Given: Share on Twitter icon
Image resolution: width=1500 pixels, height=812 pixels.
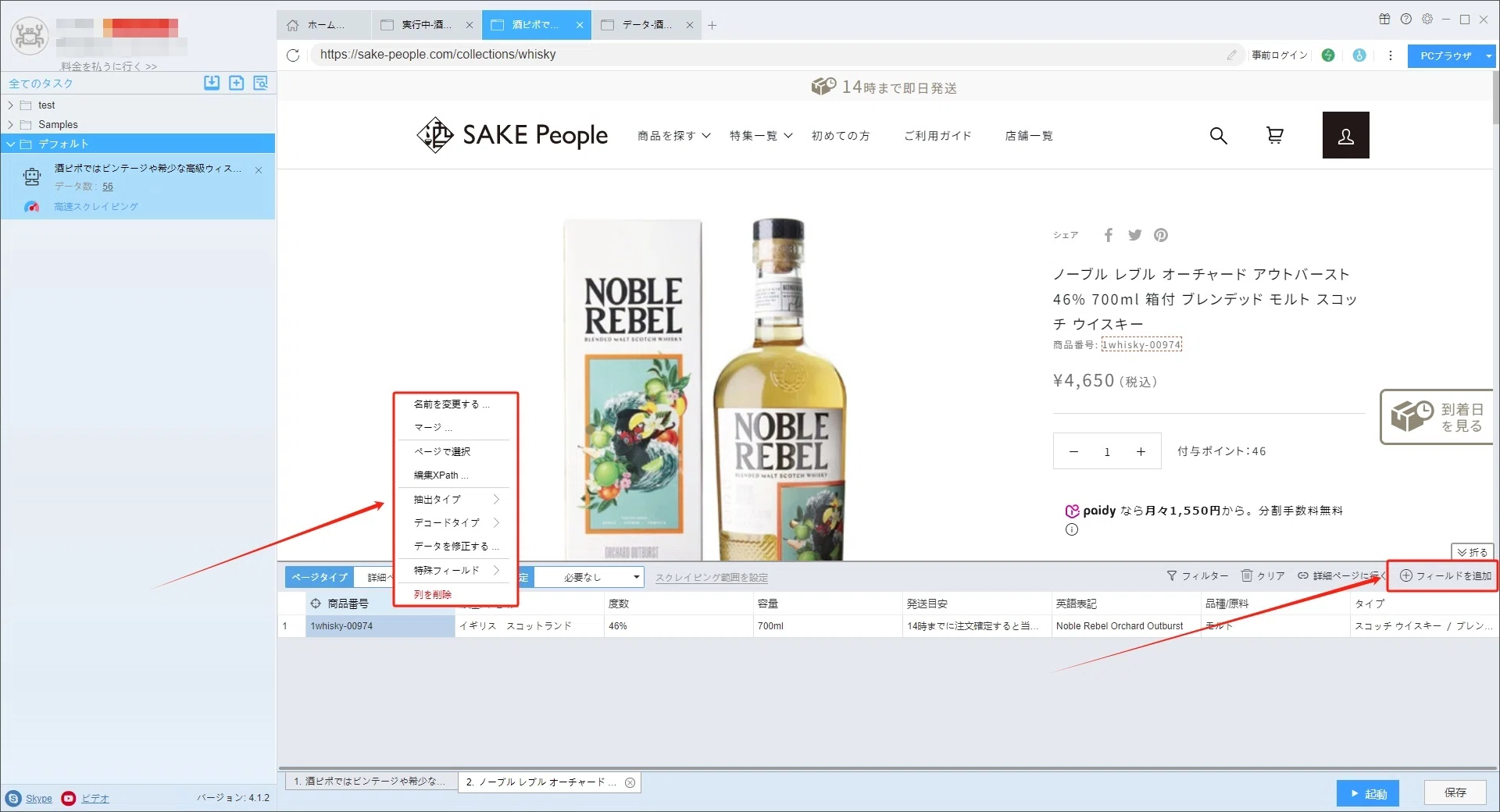Looking at the screenshot, I should tap(1134, 235).
